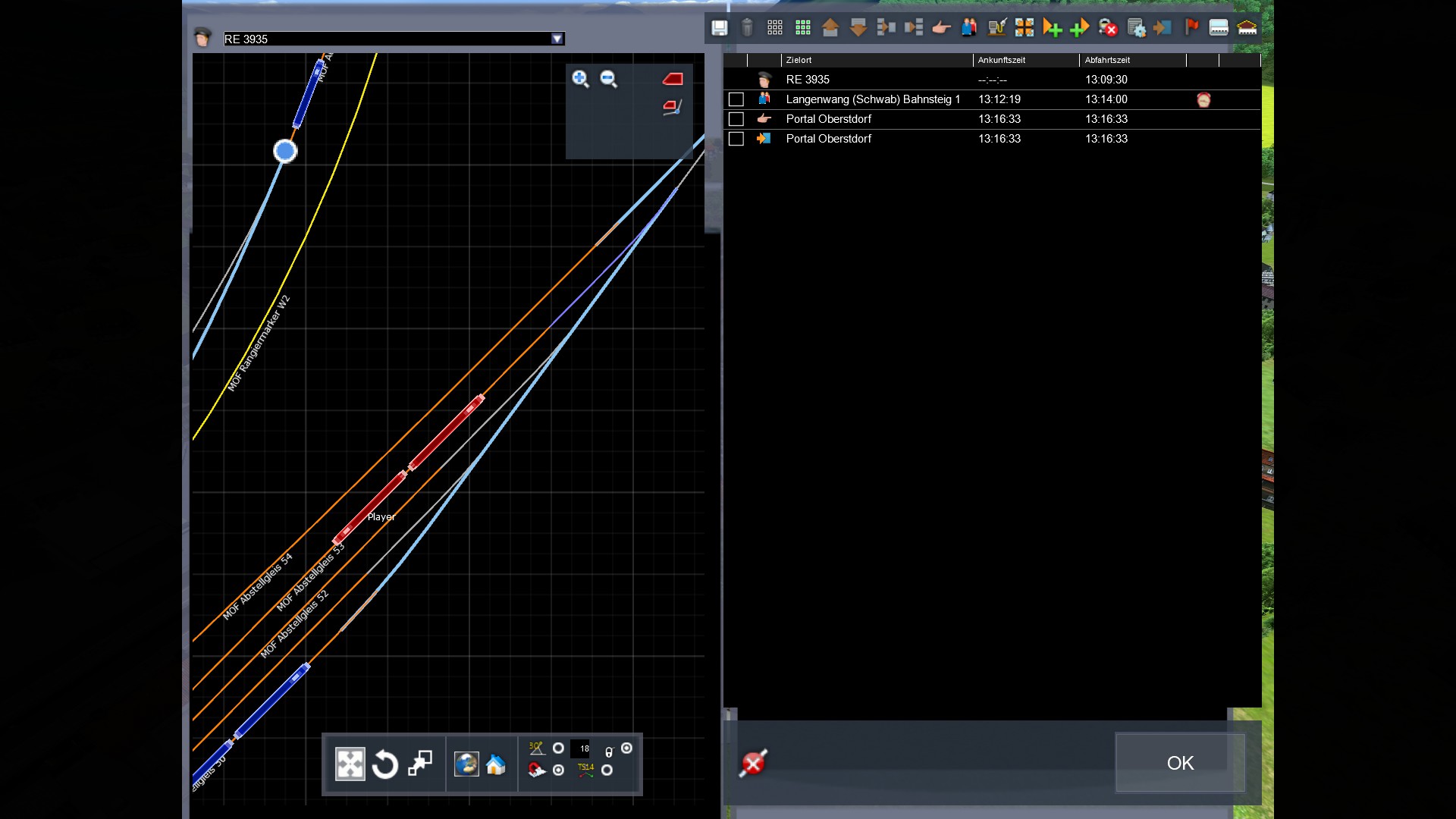Select the globe world view icon
The image size is (1456, 819).
coord(466,764)
